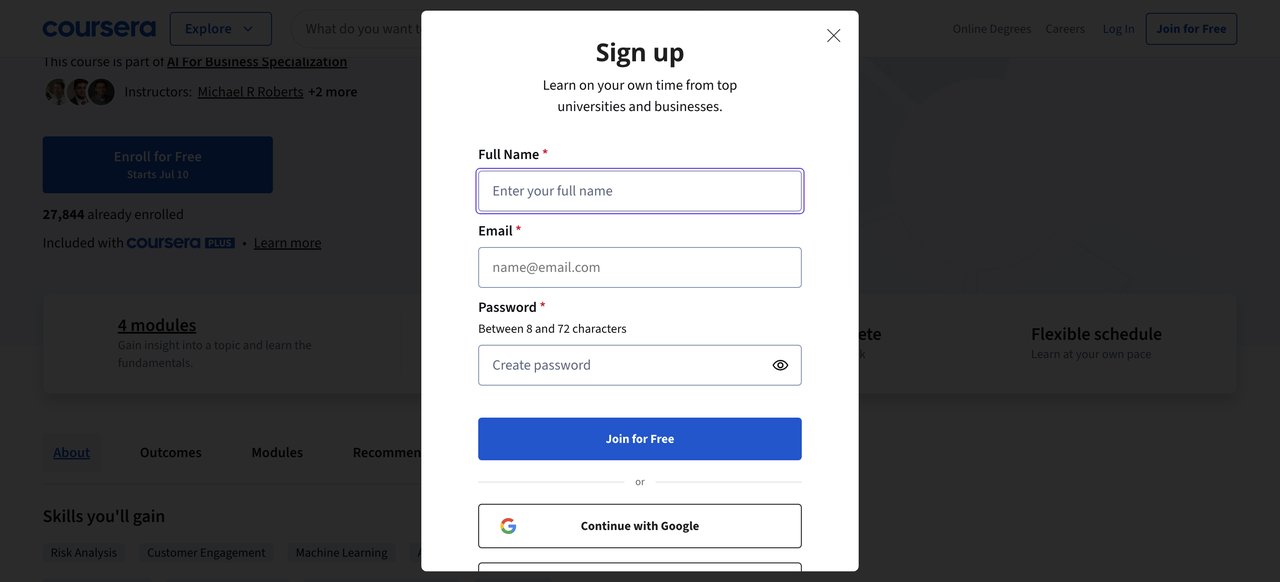
Task: Toggle password visibility eye icon
Action: click(780, 365)
